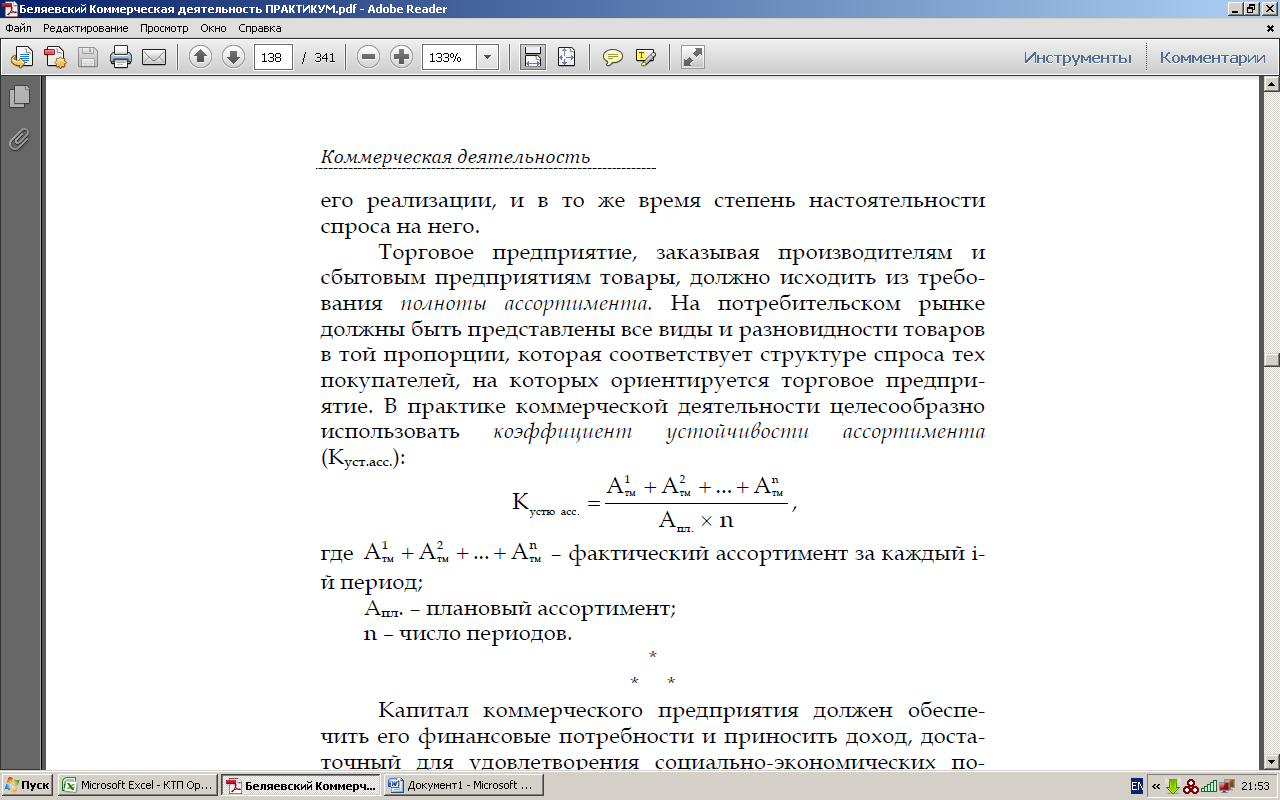1280x800 pixels.
Task: Click the 133% zoom value field
Action: click(450, 57)
